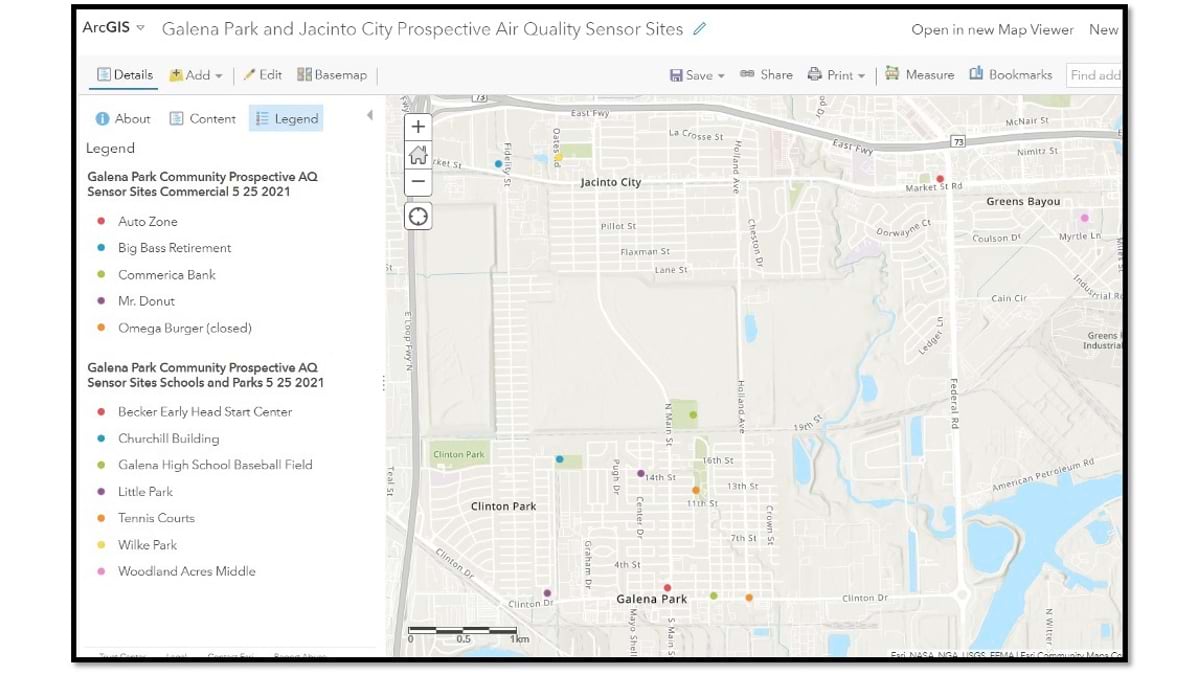
Task: Click the Find my location icon
Action: pos(418,216)
